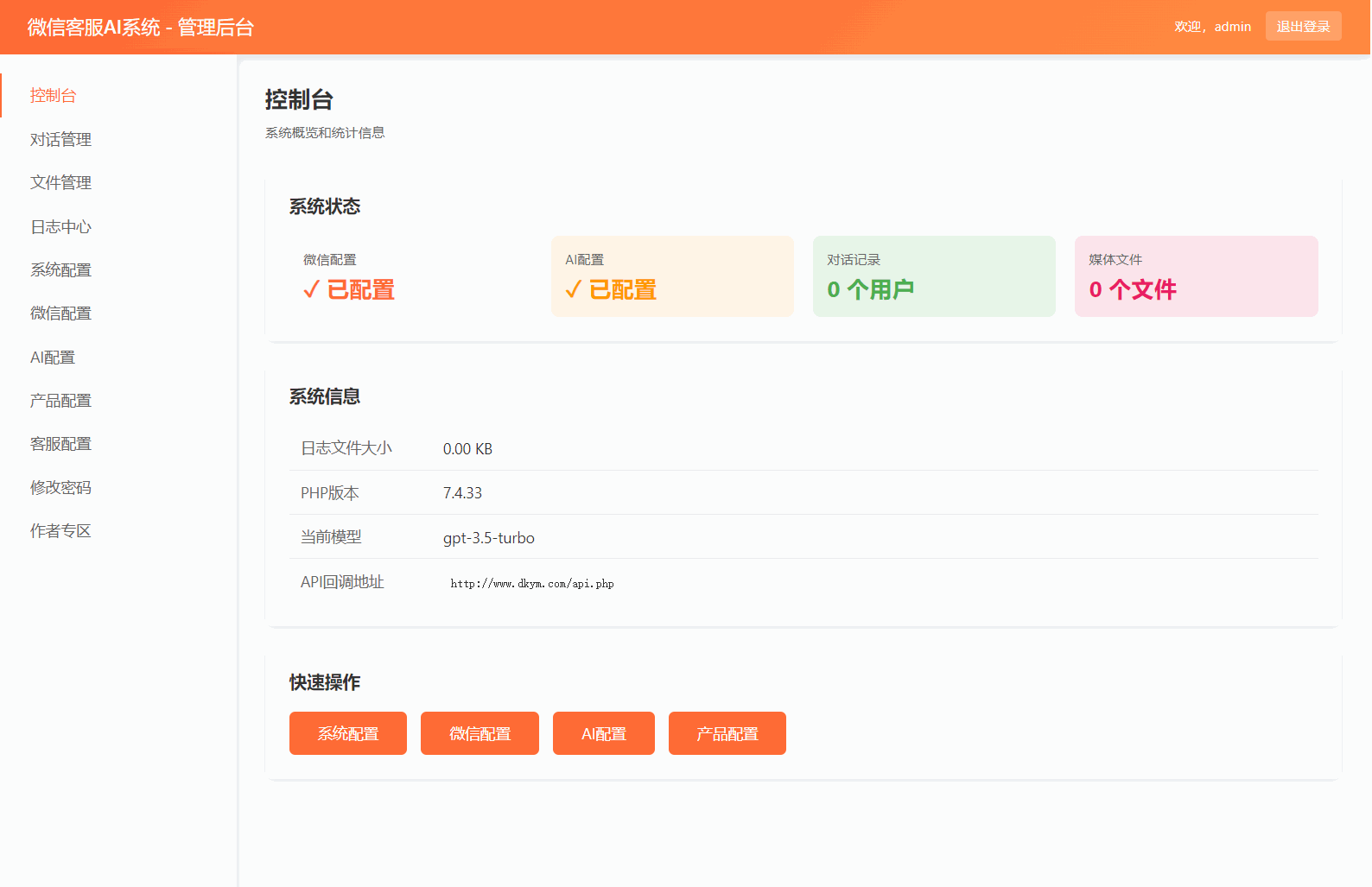Screen dimensions: 1372x887
Task: Select 微信配置 in the left sidebar
Action: pyautogui.click(x=60, y=313)
